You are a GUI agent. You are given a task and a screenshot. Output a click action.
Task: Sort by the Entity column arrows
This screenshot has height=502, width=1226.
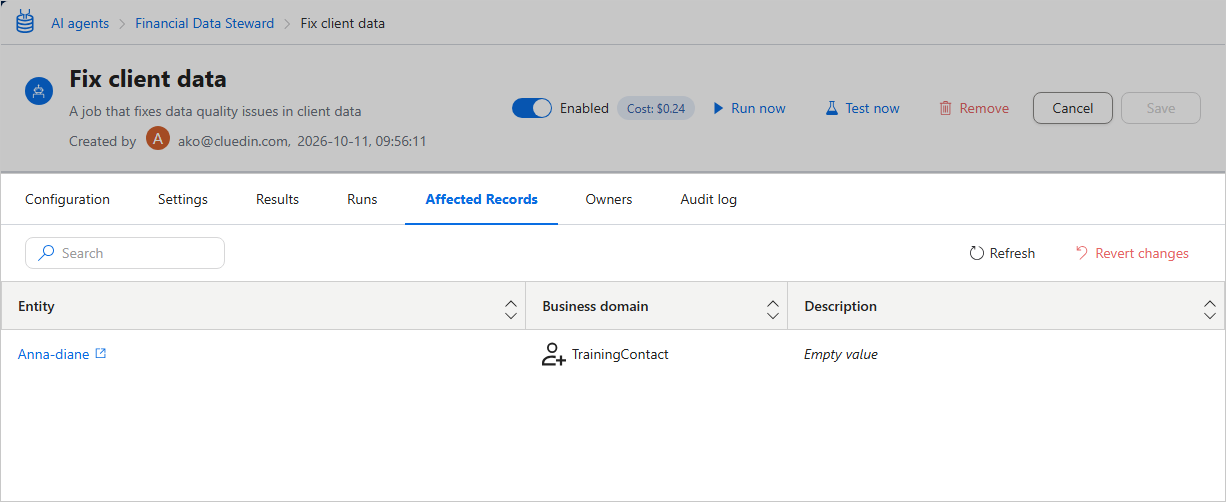[x=511, y=309]
